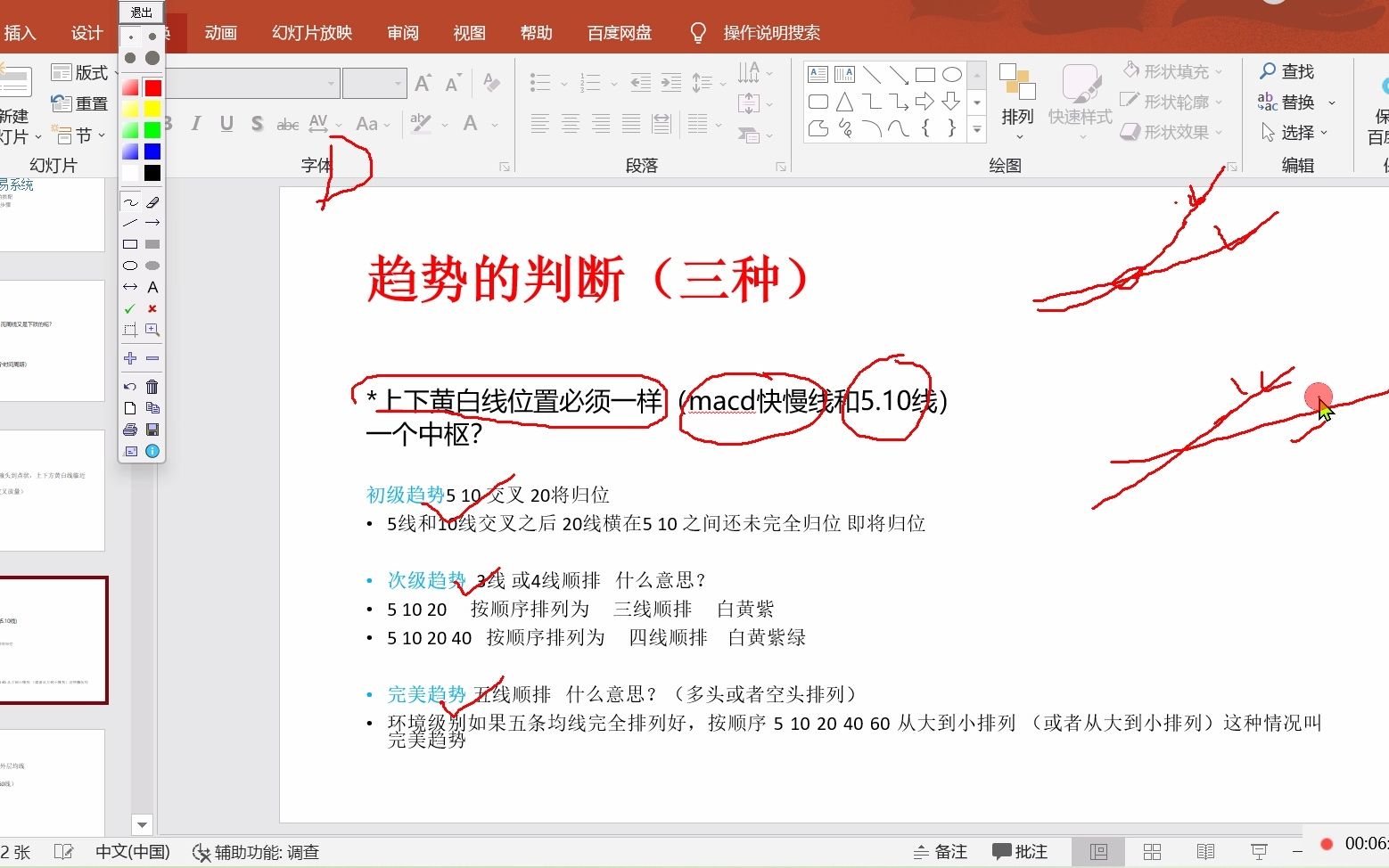Open the Notes (备注) pane from status bar

tap(941, 852)
